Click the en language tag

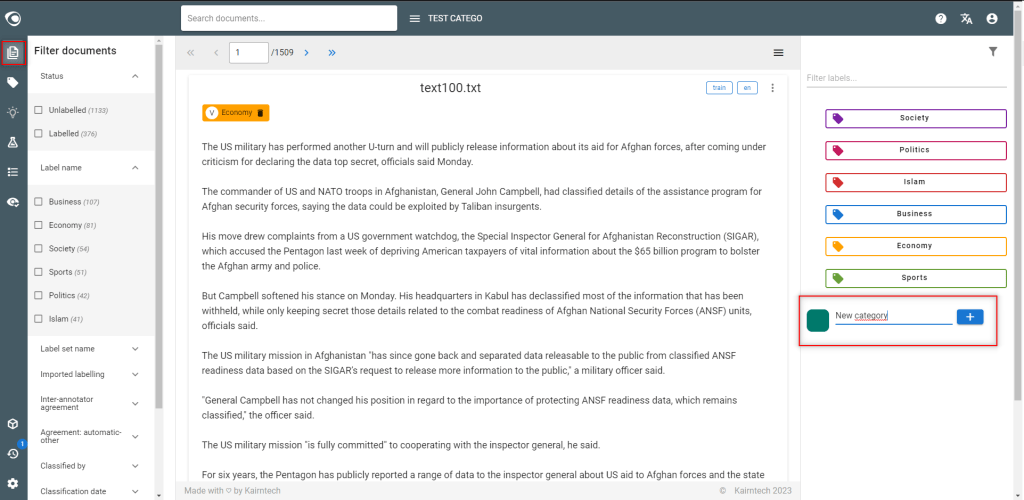[747, 87]
